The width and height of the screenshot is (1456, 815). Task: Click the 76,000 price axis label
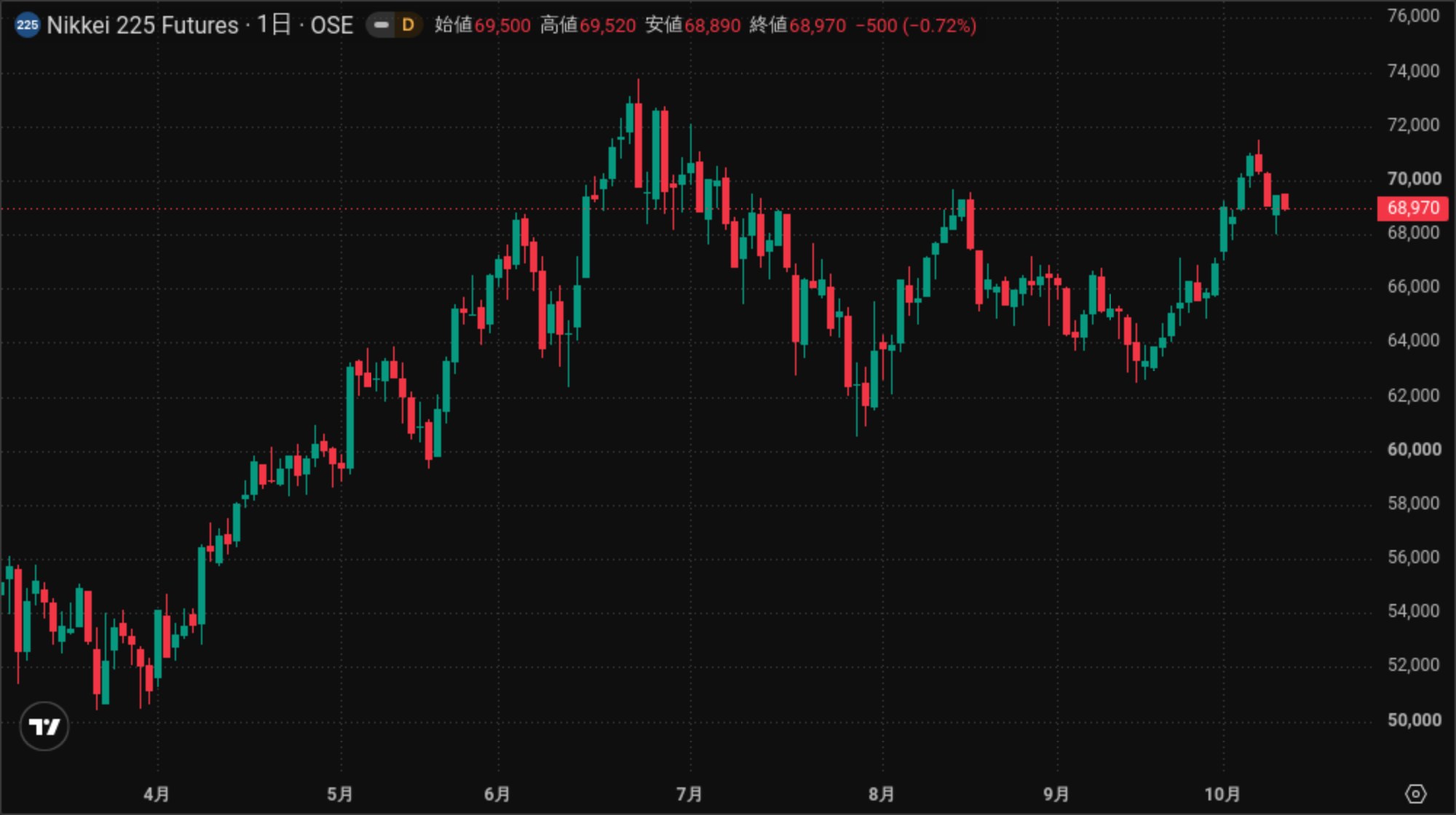coord(1413,16)
